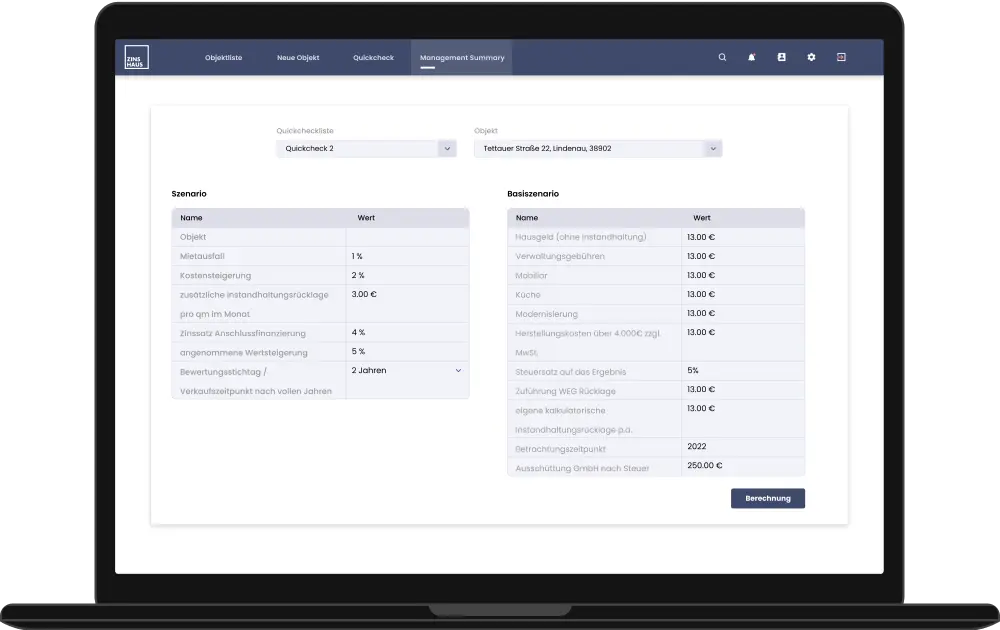
Task: Open the search icon in the navbar
Action: (x=722, y=57)
